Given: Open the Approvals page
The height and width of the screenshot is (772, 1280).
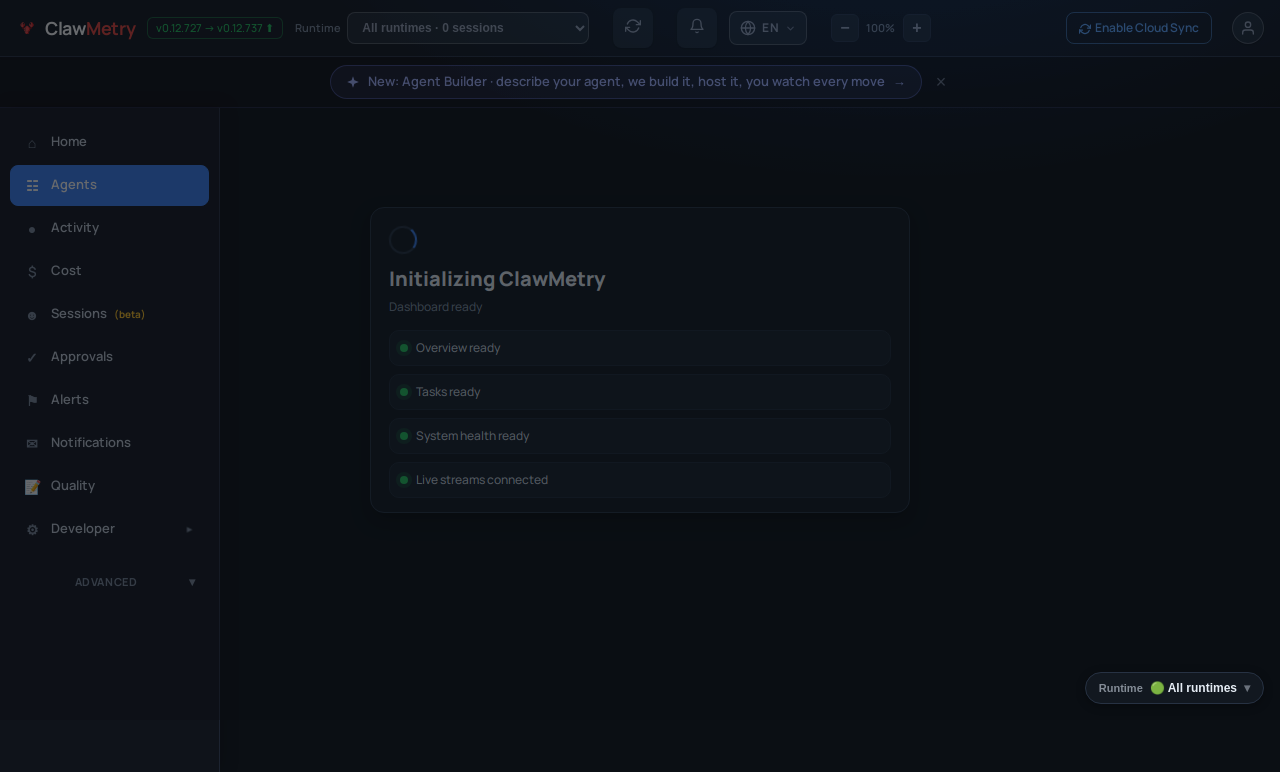Looking at the screenshot, I should pyautogui.click(x=110, y=357).
